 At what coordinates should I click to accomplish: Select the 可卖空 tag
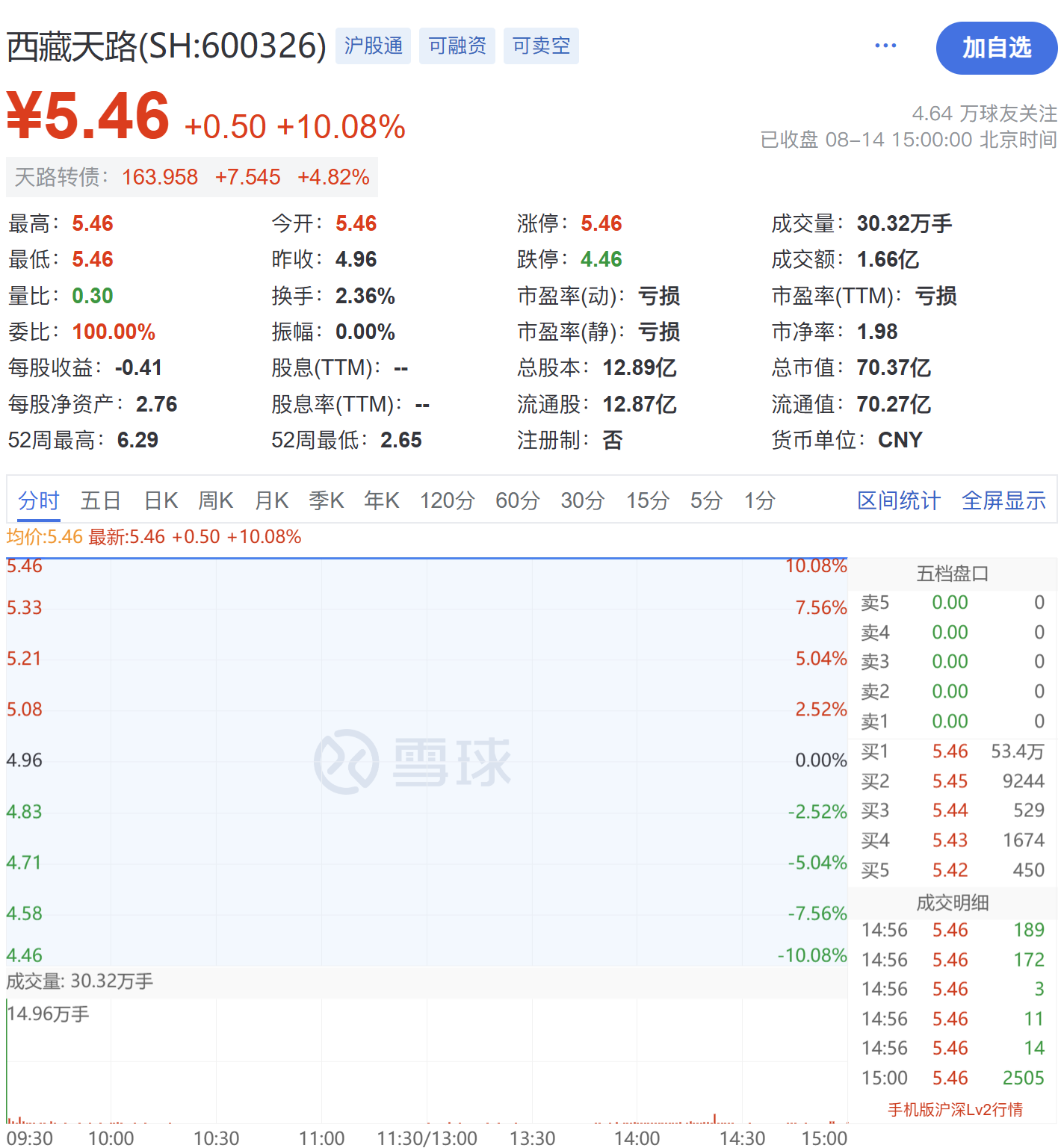pos(541,46)
